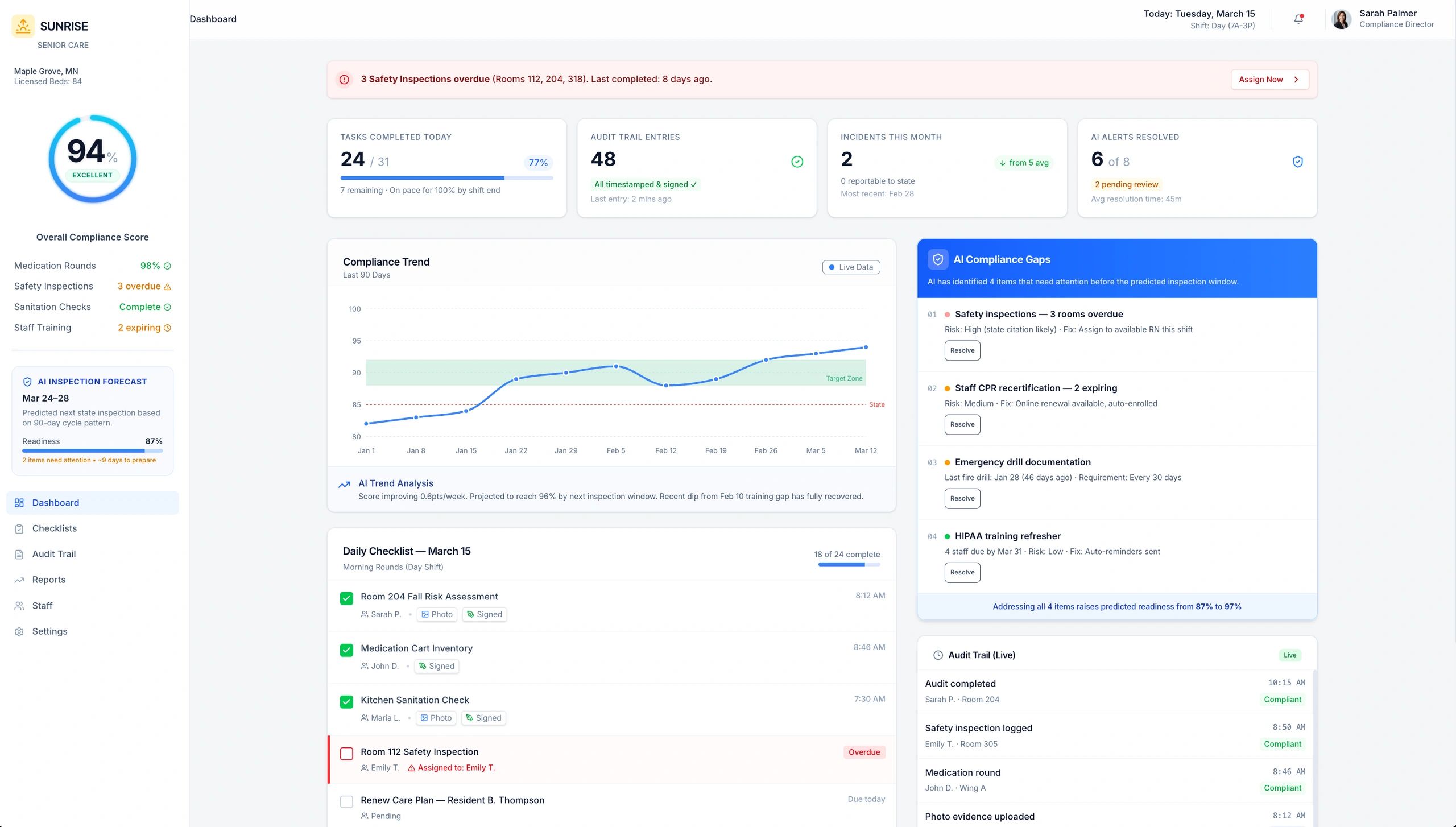Expand the Assign Now chevron

[x=1296, y=79]
